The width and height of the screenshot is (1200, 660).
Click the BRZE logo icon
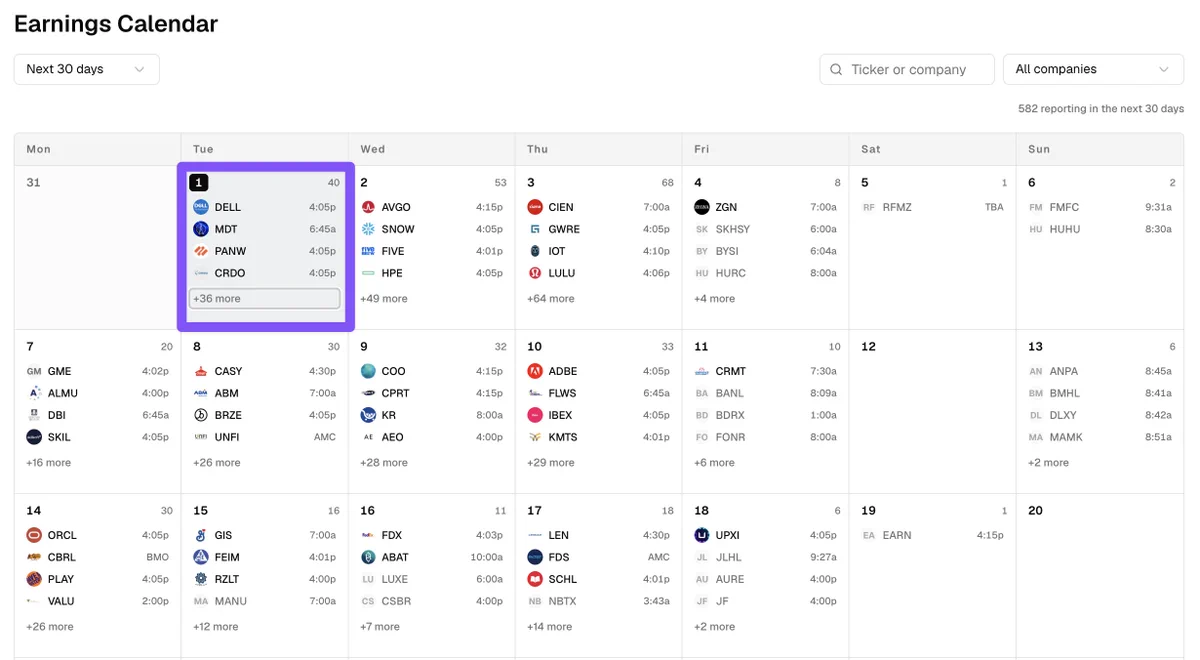tap(200, 415)
